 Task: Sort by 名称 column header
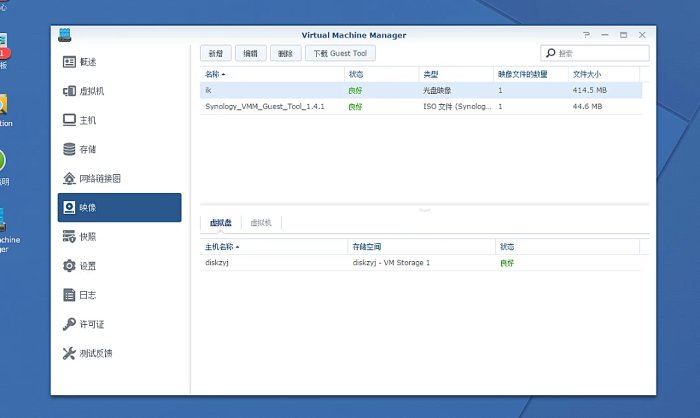point(272,74)
